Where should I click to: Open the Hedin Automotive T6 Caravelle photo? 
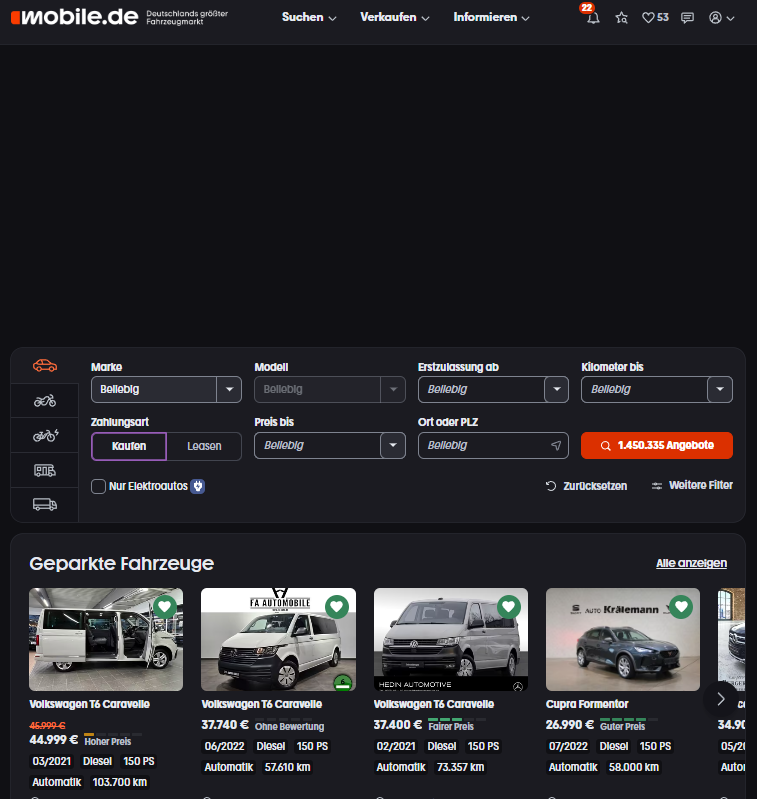pos(450,640)
